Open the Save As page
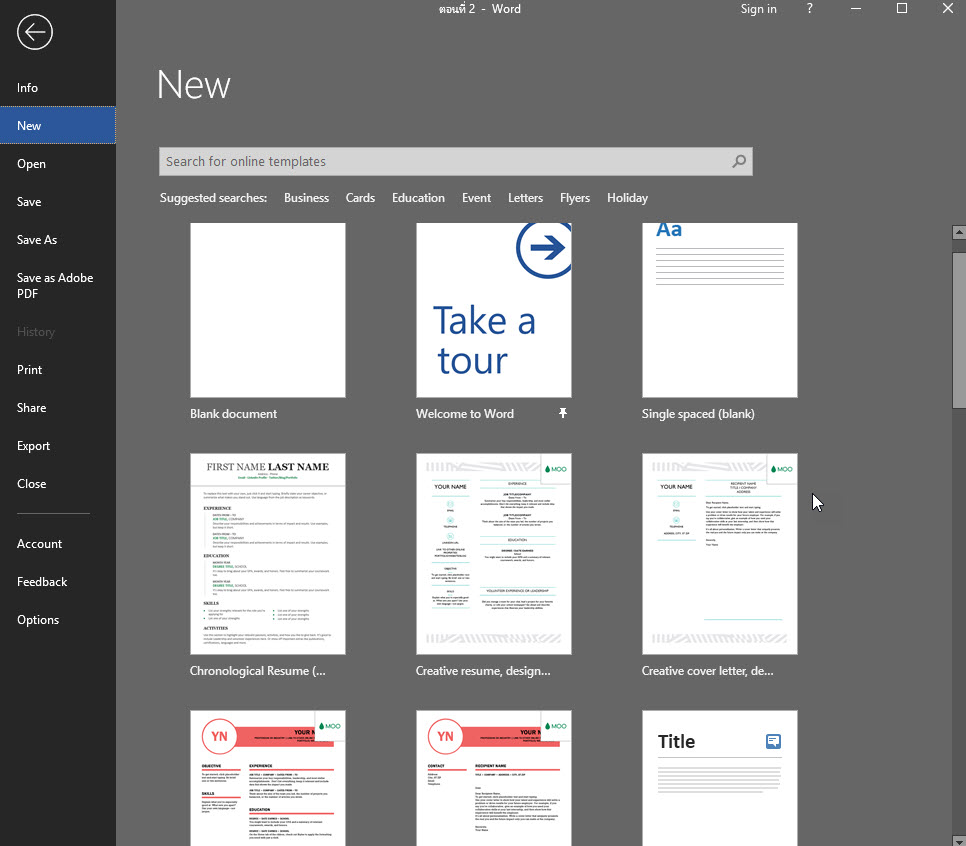Viewport: 966px width, 846px height. pyautogui.click(x=58, y=240)
